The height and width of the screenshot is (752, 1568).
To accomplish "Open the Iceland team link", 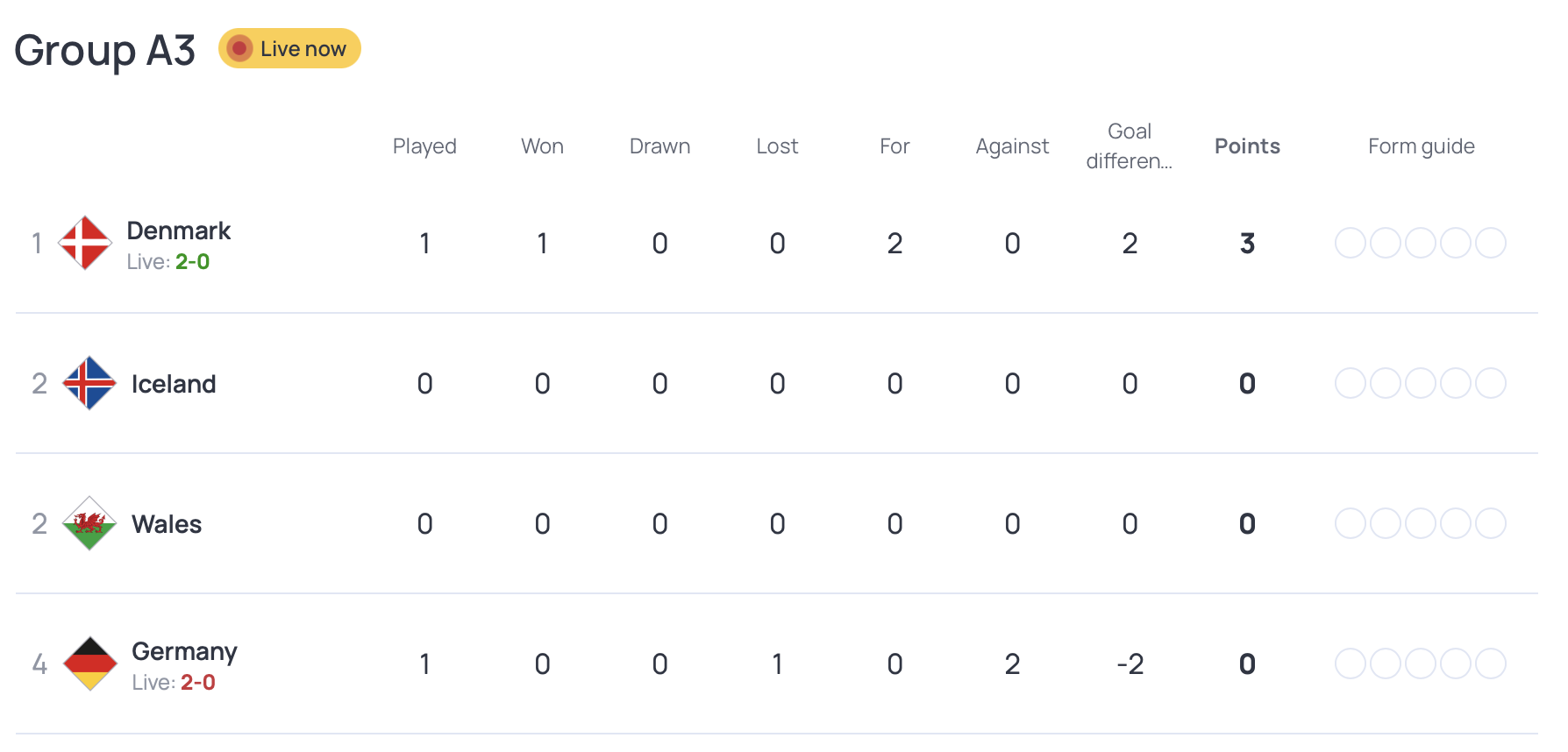I will pyautogui.click(x=174, y=384).
